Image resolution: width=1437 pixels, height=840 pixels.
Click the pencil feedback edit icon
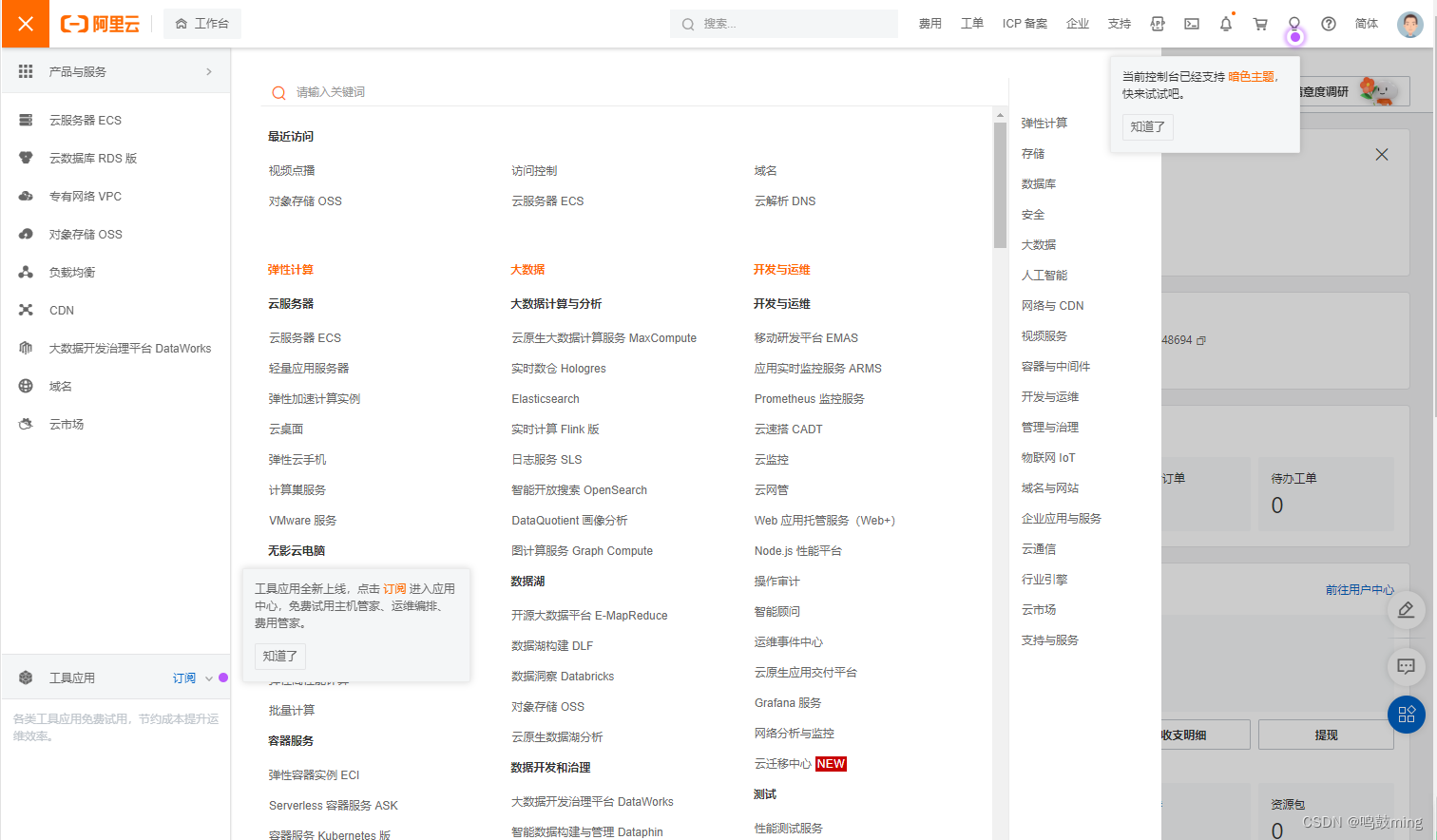[x=1407, y=610]
